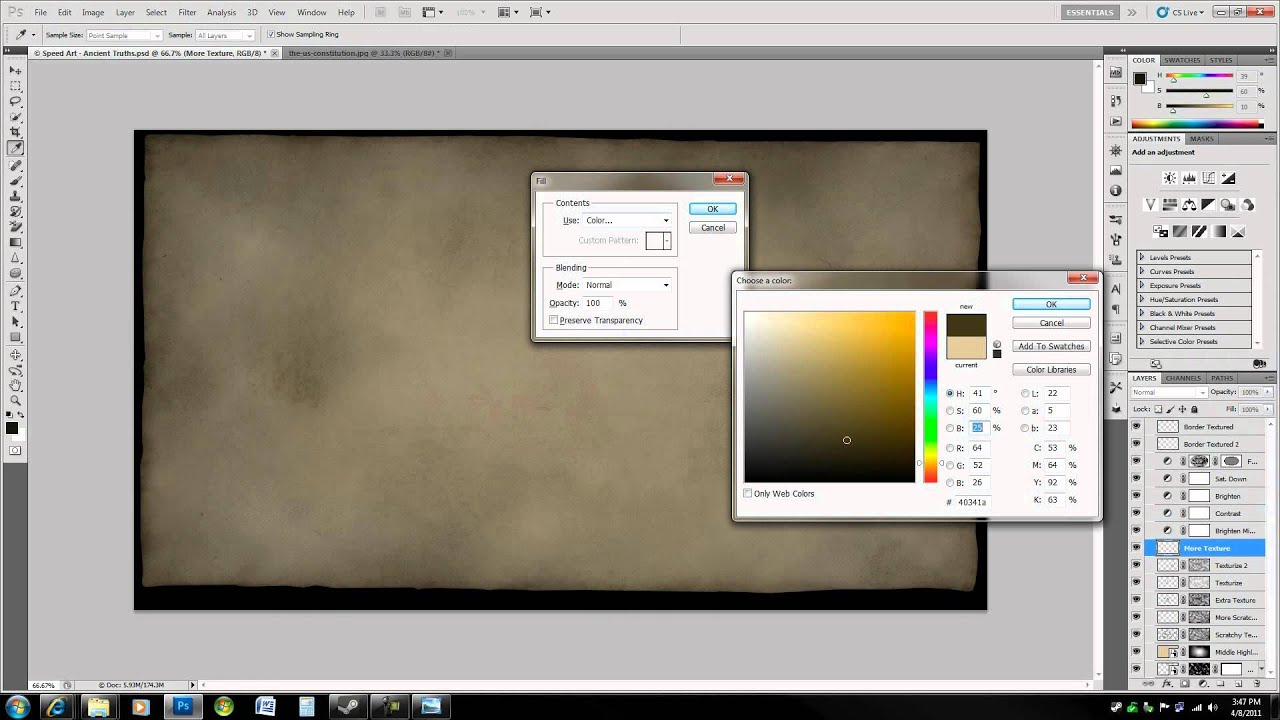Add a Vibrance adjustment
The height and width of the screenshot is (720, 1280).
[1151, 205]
